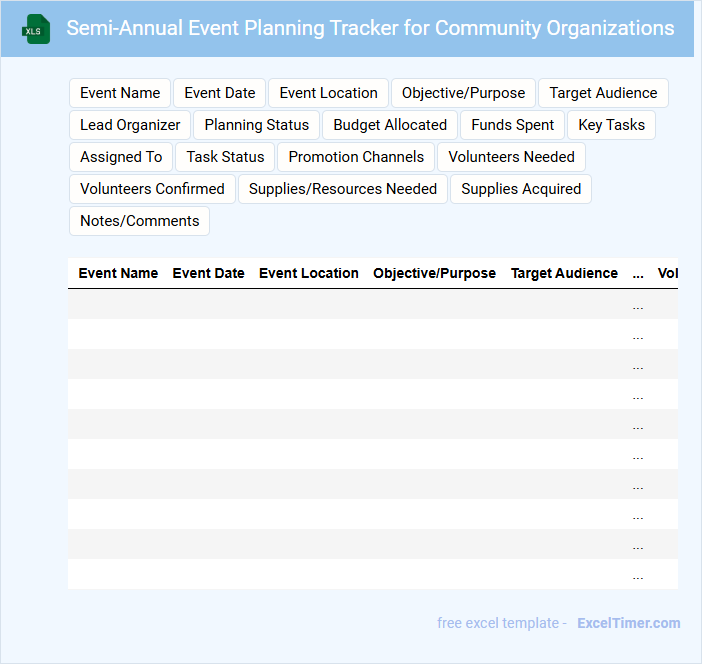Choose the Objective/Purpose tag
The width and height of the screenshot is (702, 664).
pos(463,93)
